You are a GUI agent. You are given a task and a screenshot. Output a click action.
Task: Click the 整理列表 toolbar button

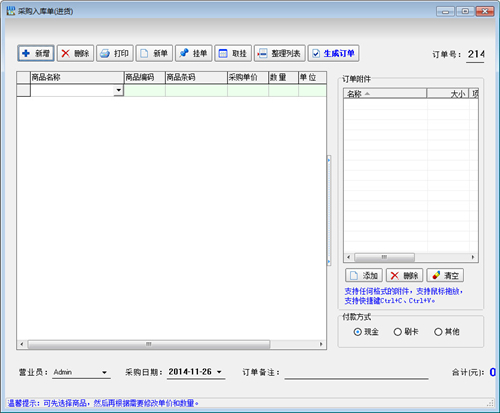[x=280, y=53]
